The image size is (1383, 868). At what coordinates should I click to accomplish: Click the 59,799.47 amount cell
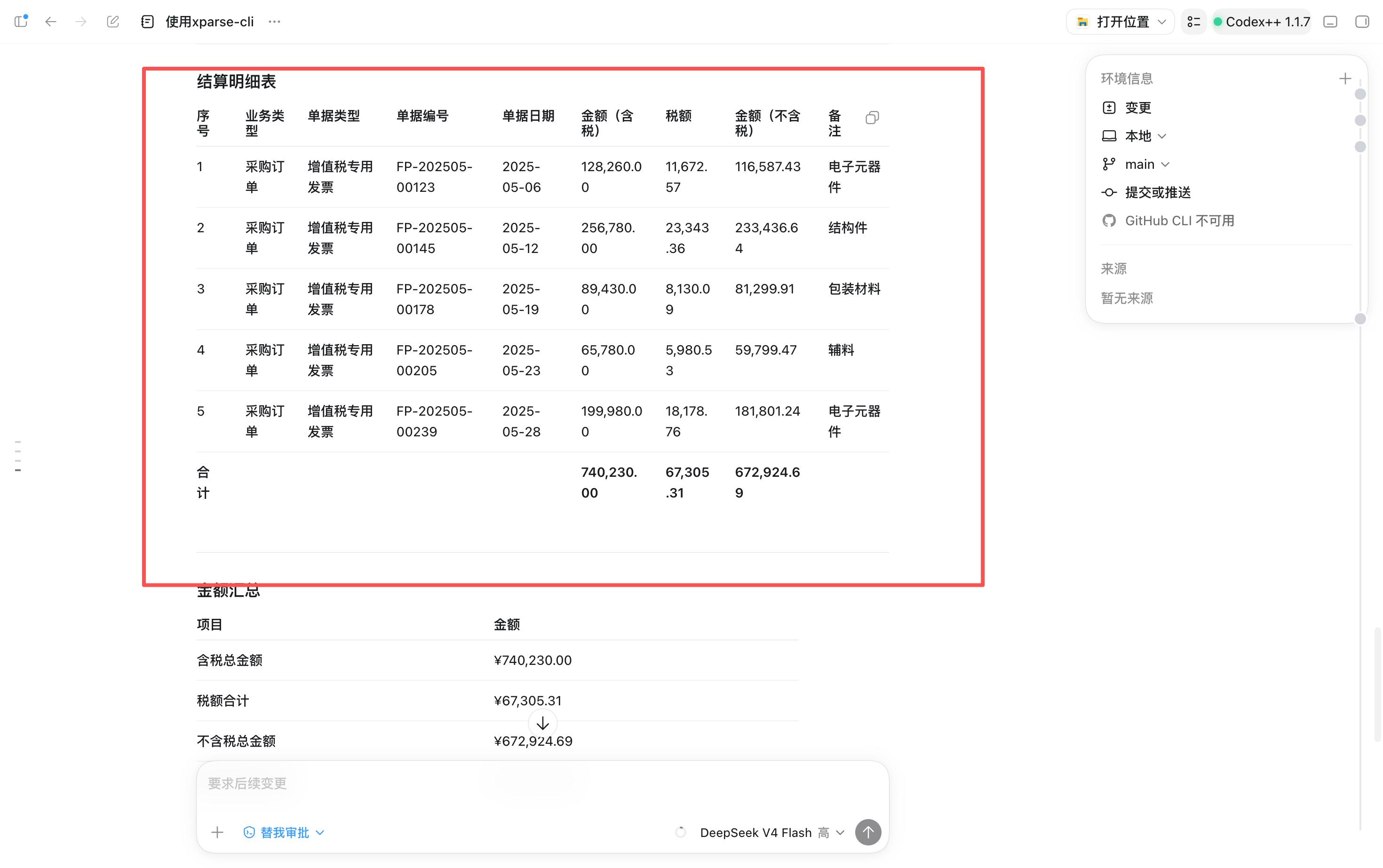(x=766, y=350)
